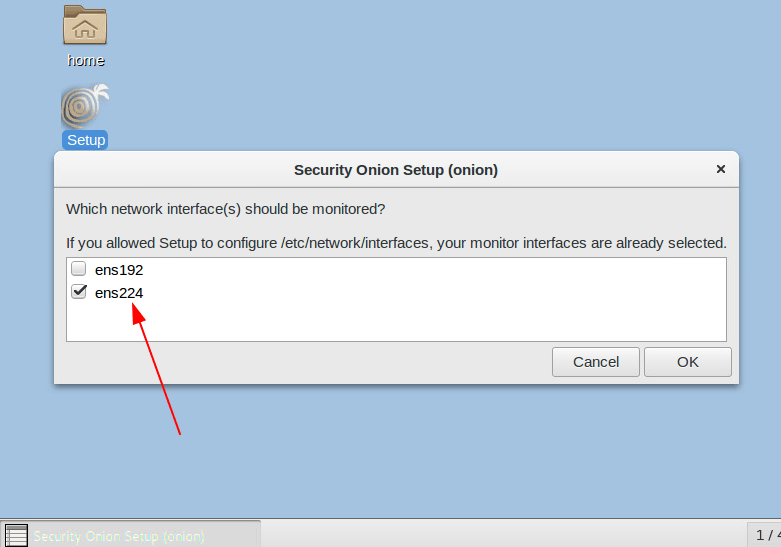This screenshot has width=781, height=547.
Task: Click the empty dialog area left of Cancel
Action: coord(300,362)
